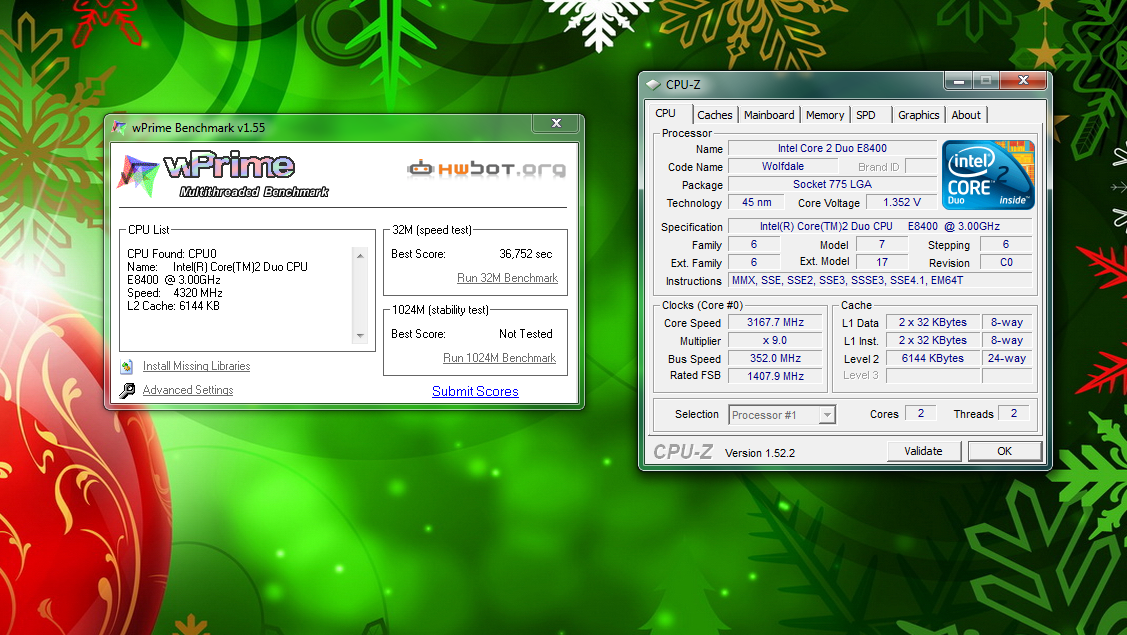Click the 1.352 V core voltage value
1127x635 pixels.
(901, 202)
